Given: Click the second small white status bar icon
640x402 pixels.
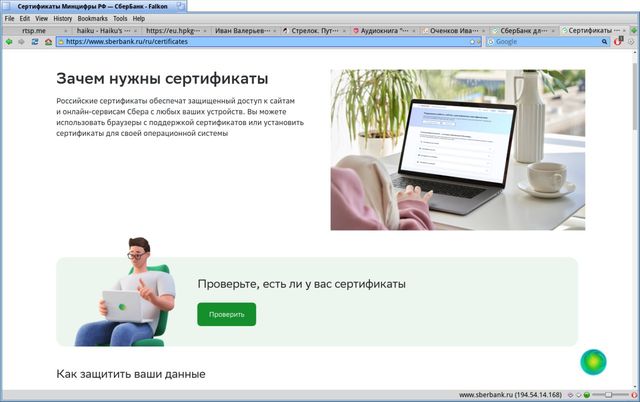Looking at the screenshot, I should [578, 395].
